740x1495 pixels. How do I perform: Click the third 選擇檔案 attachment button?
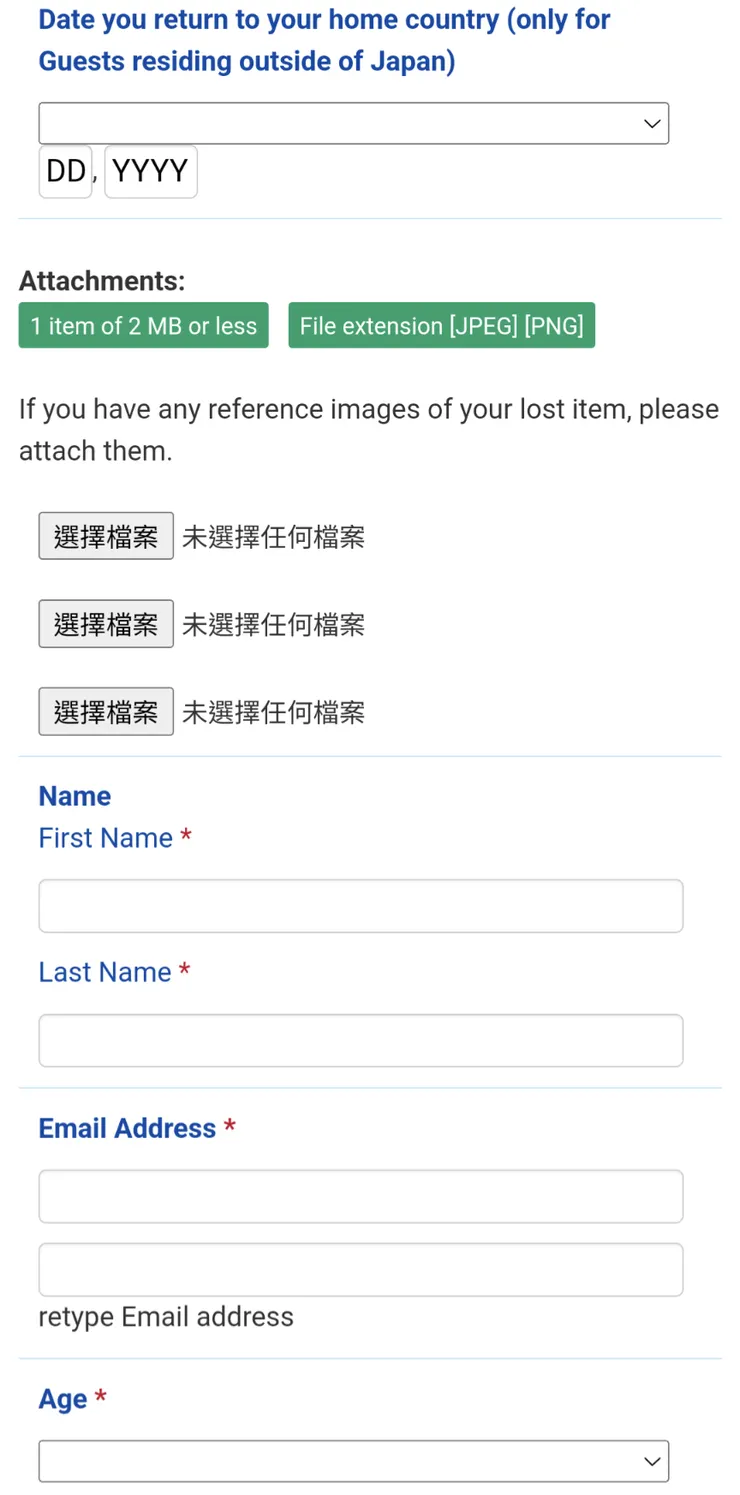[x=106, y=711]
